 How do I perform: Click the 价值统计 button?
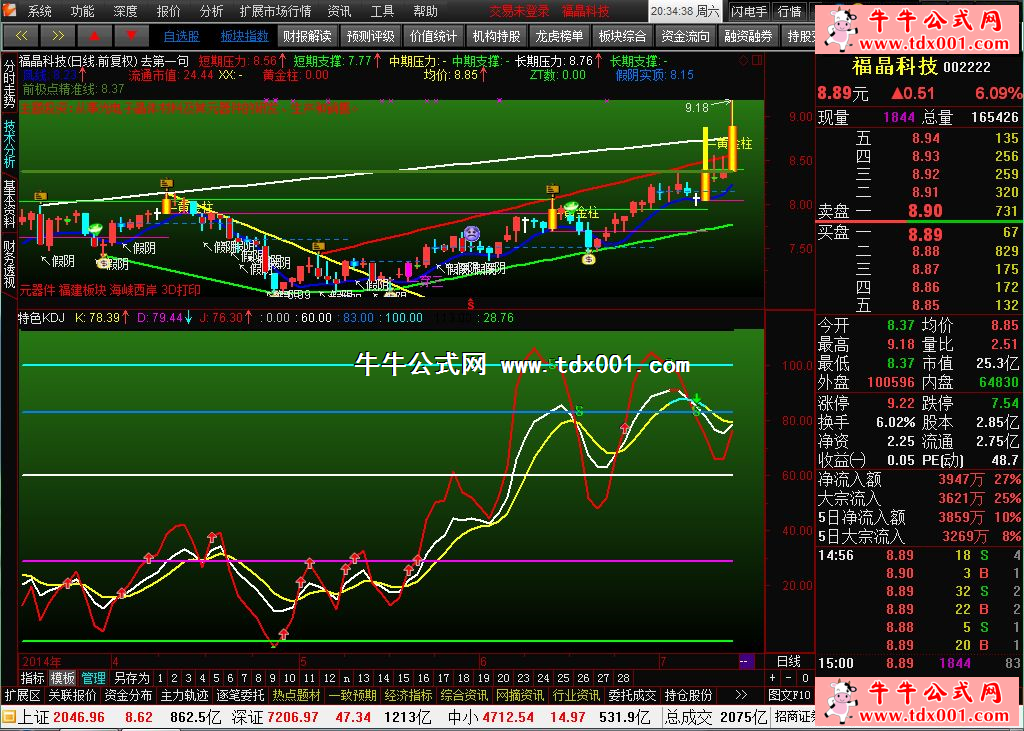pyautogui.click(x=434, y=36)
